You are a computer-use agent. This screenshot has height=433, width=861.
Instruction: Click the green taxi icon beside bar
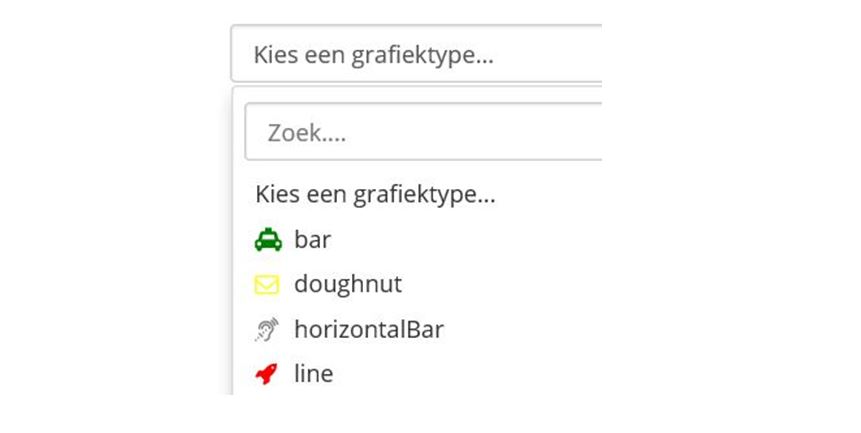click(x=267, y=240)
